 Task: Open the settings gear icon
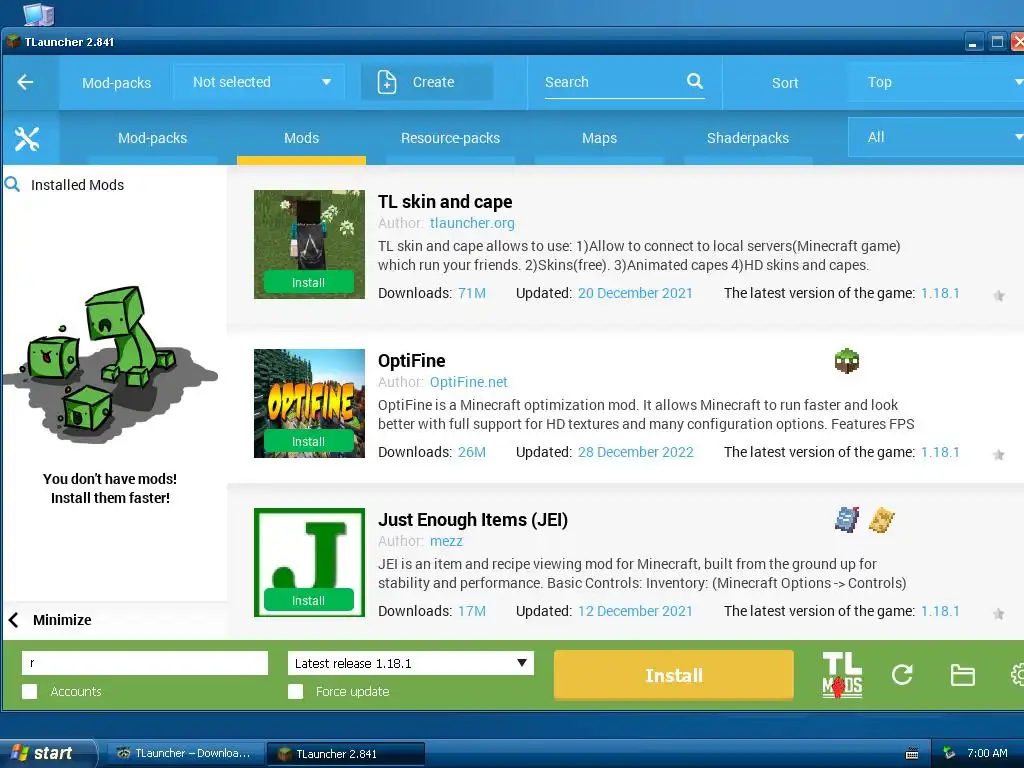click(x=1017, y=675)
